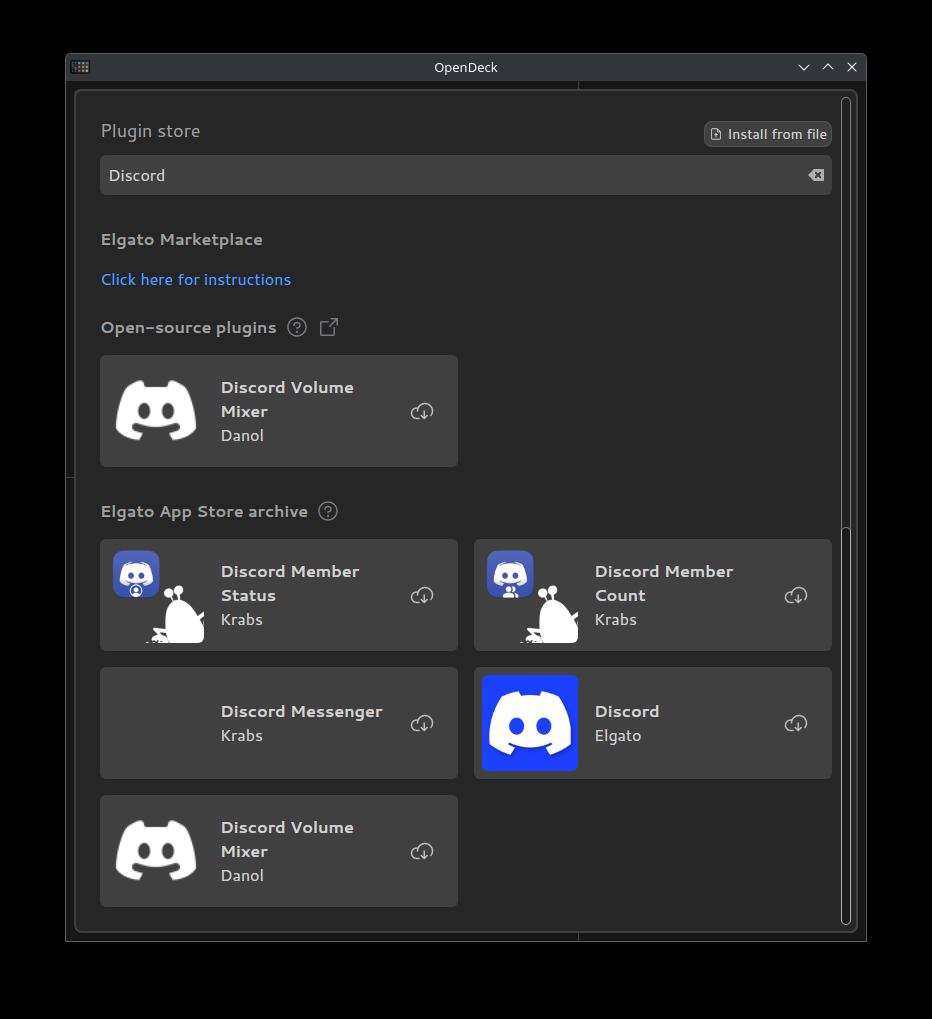
Task: Open the Click here for instructions link
Action: point(196,279)
